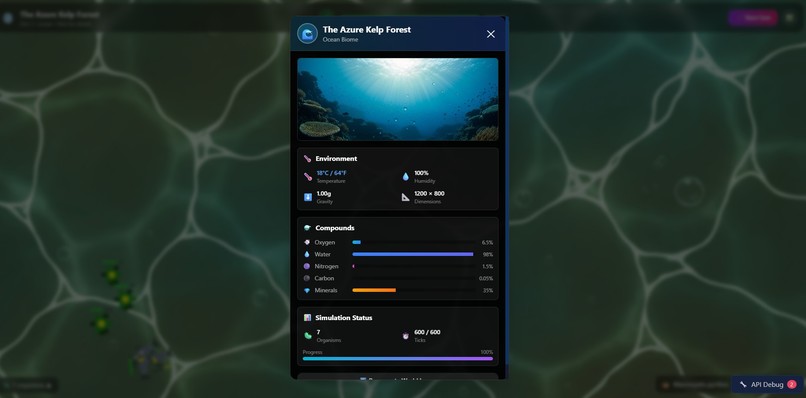Click the temperature thermometer icon

click(308, 177)
